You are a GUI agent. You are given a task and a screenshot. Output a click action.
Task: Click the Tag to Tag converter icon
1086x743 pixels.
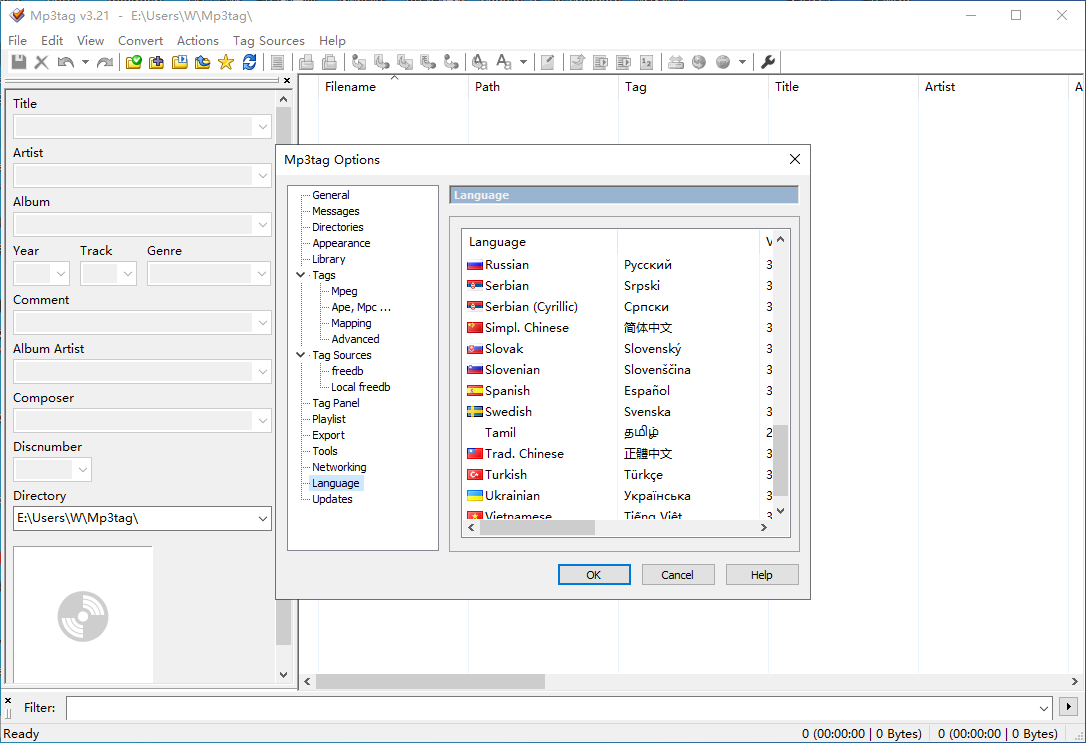451,62
